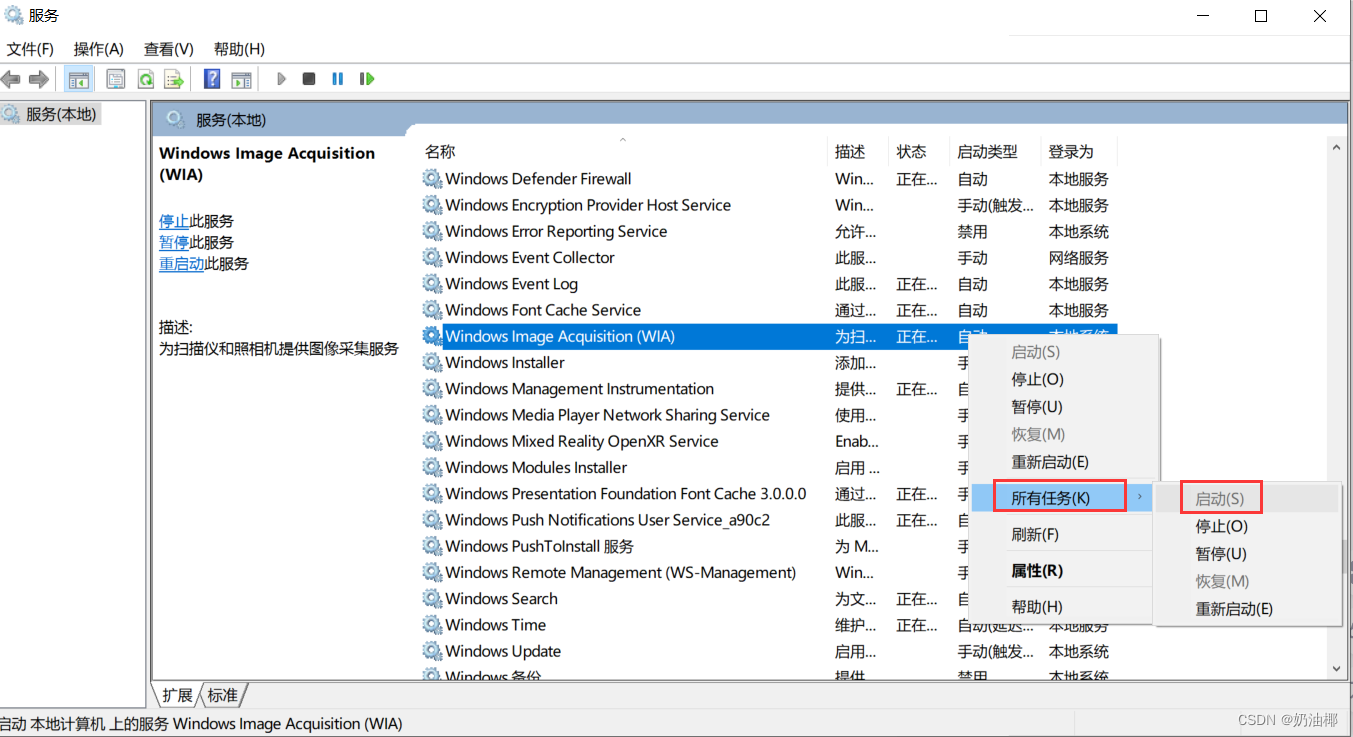Click the 暂停 link in description pane
1353x737 pixels.
click(174, 243)
